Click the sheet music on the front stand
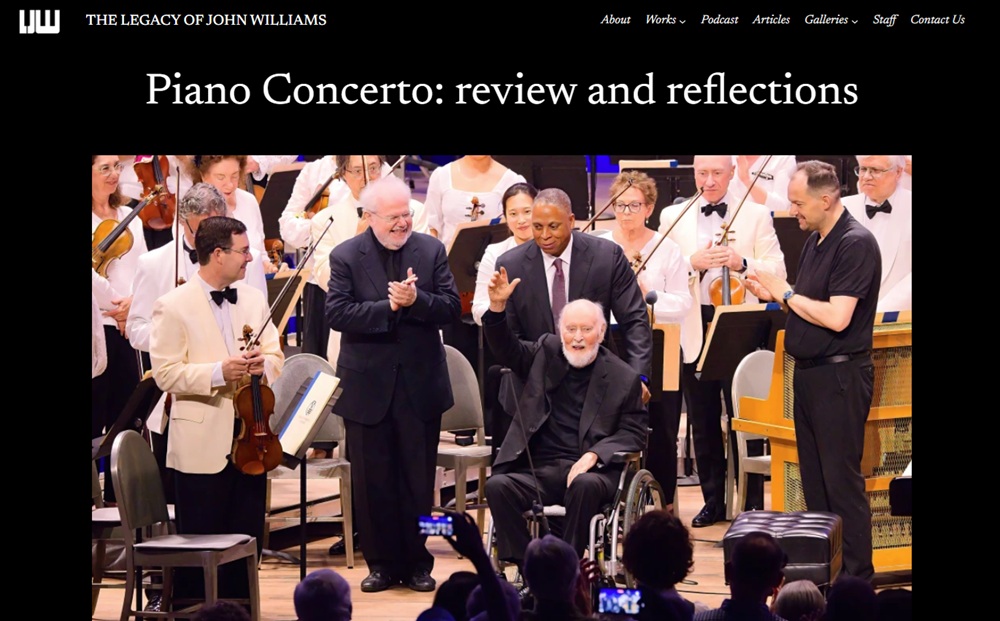The height and width of the screenshot is (621, 1000). pyautogui.click(x=309, y=413)
